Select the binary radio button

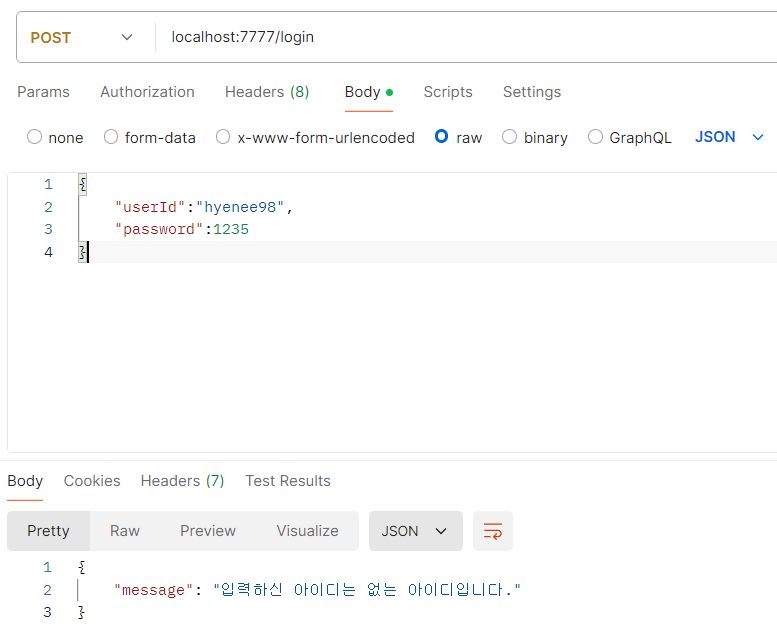point(509,137)
